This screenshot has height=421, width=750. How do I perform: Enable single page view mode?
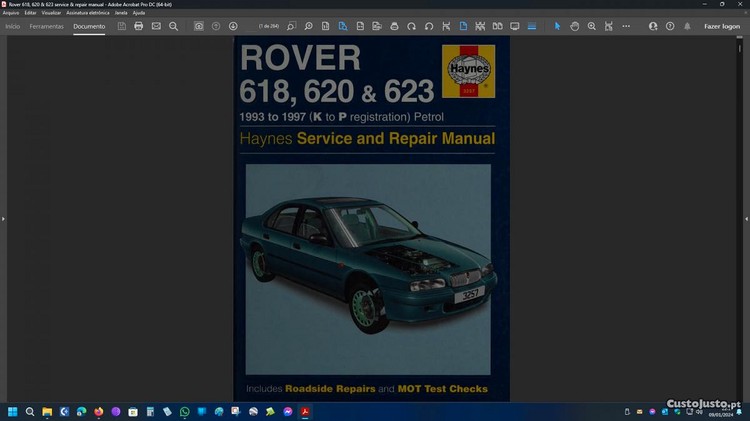(462, 26)
